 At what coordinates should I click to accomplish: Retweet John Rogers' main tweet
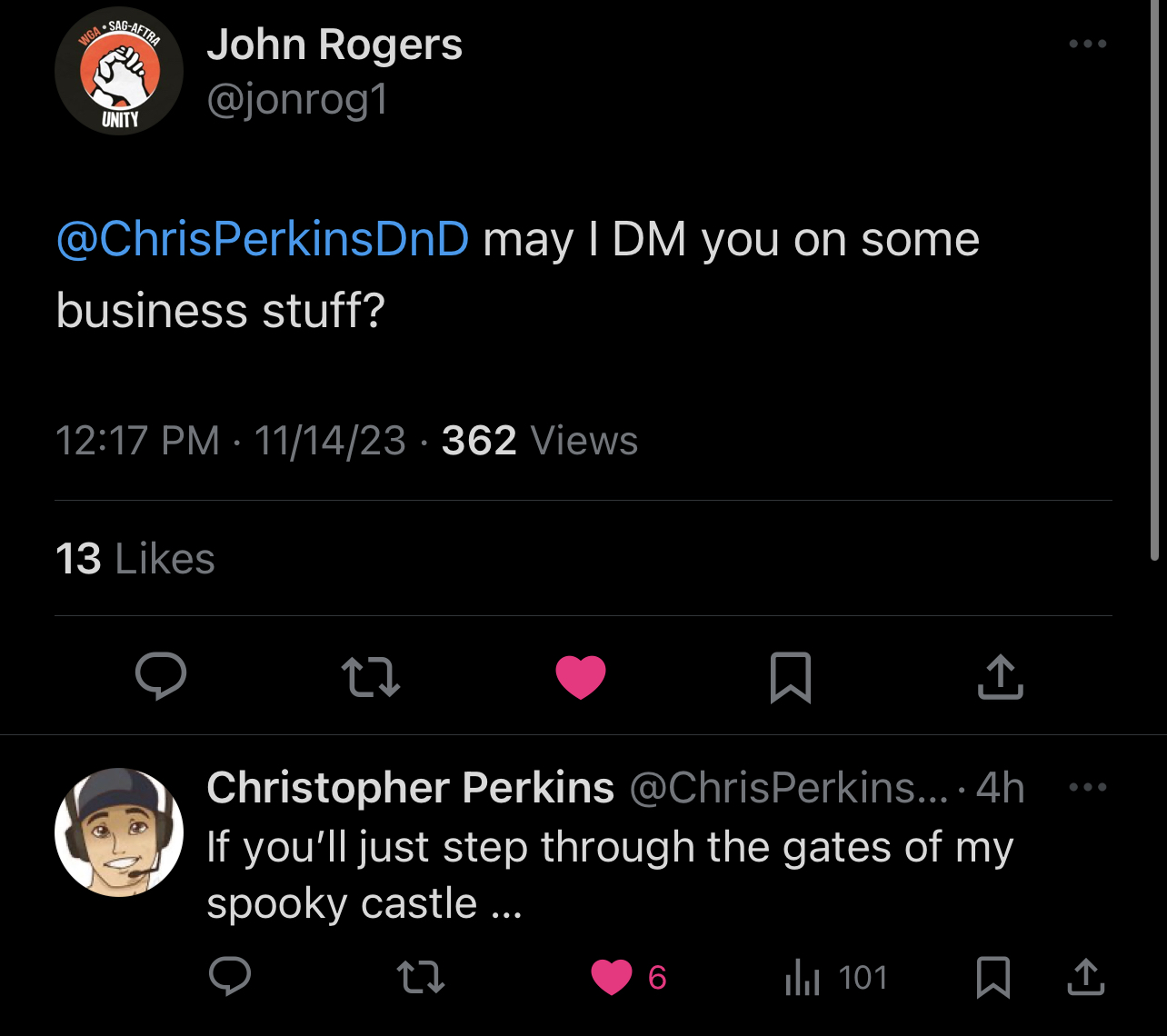click(370, 677)
